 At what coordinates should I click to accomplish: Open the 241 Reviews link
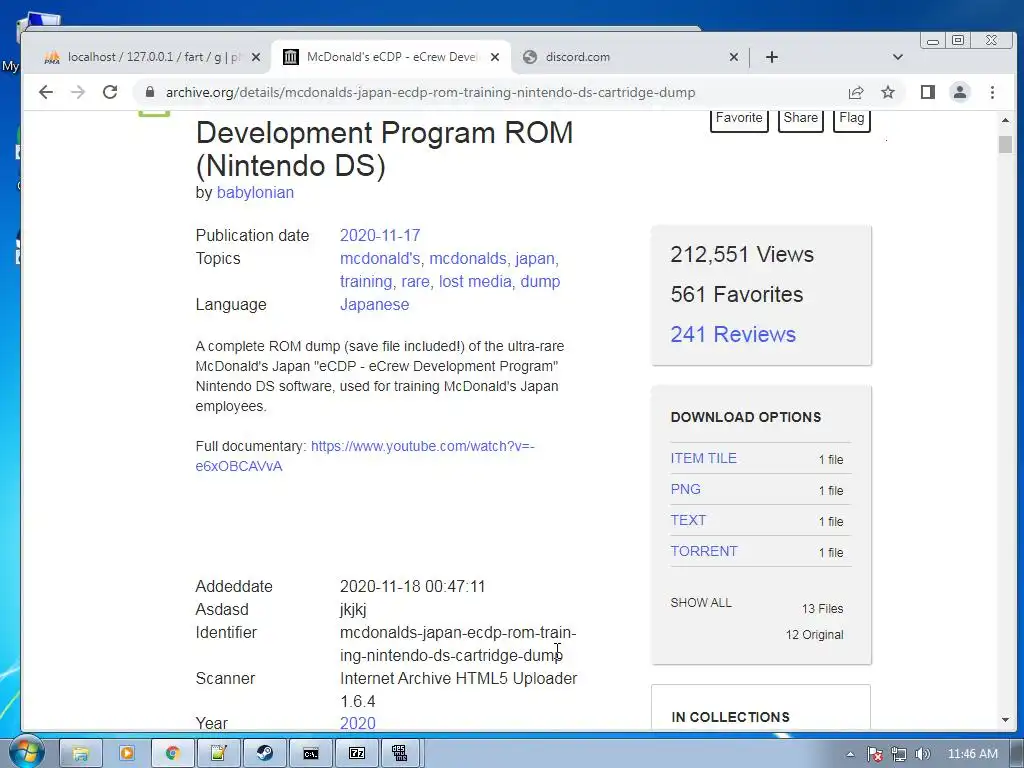[x=733, y=334]
